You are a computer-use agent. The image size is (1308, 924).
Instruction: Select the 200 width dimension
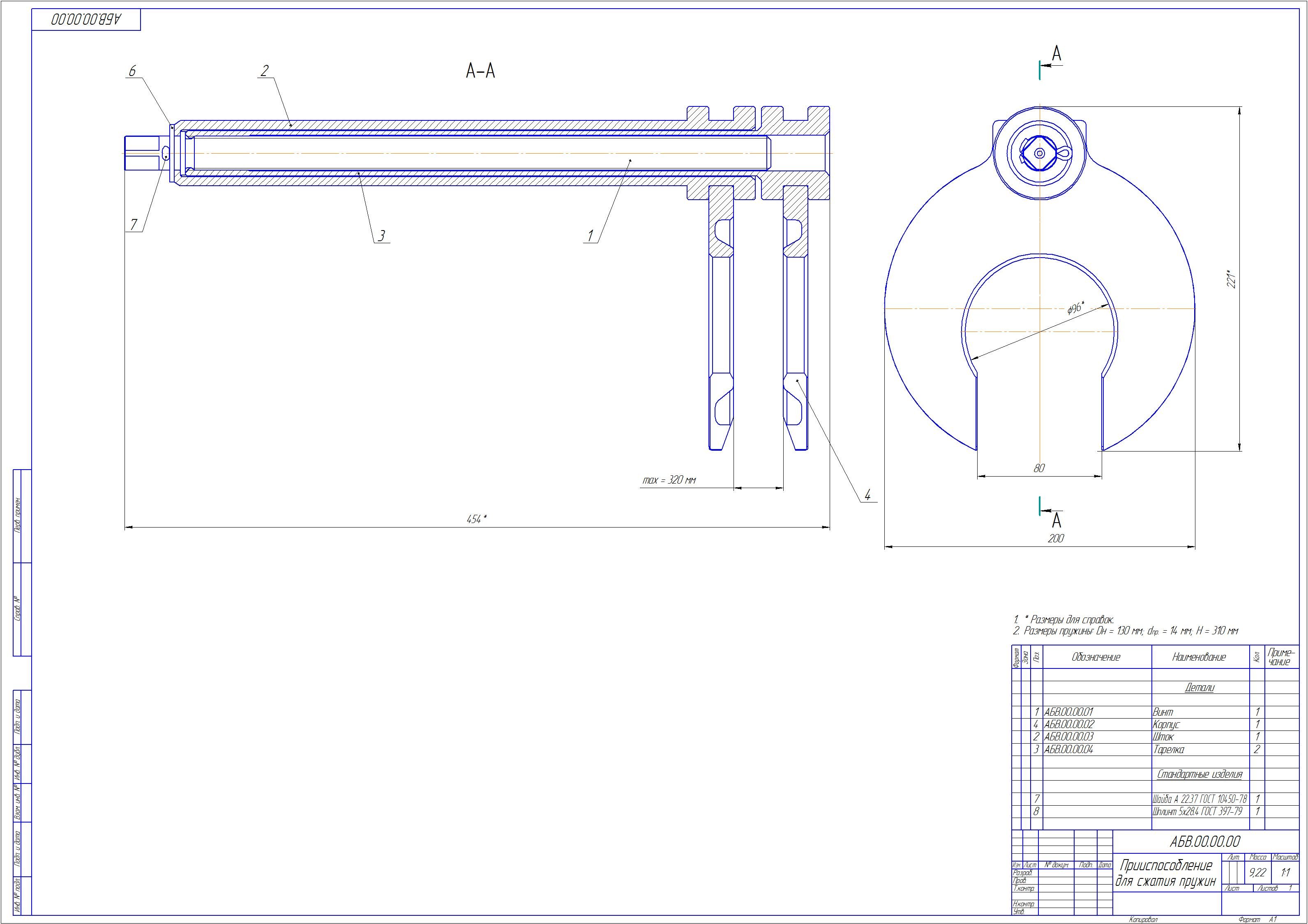(1056, 538)
